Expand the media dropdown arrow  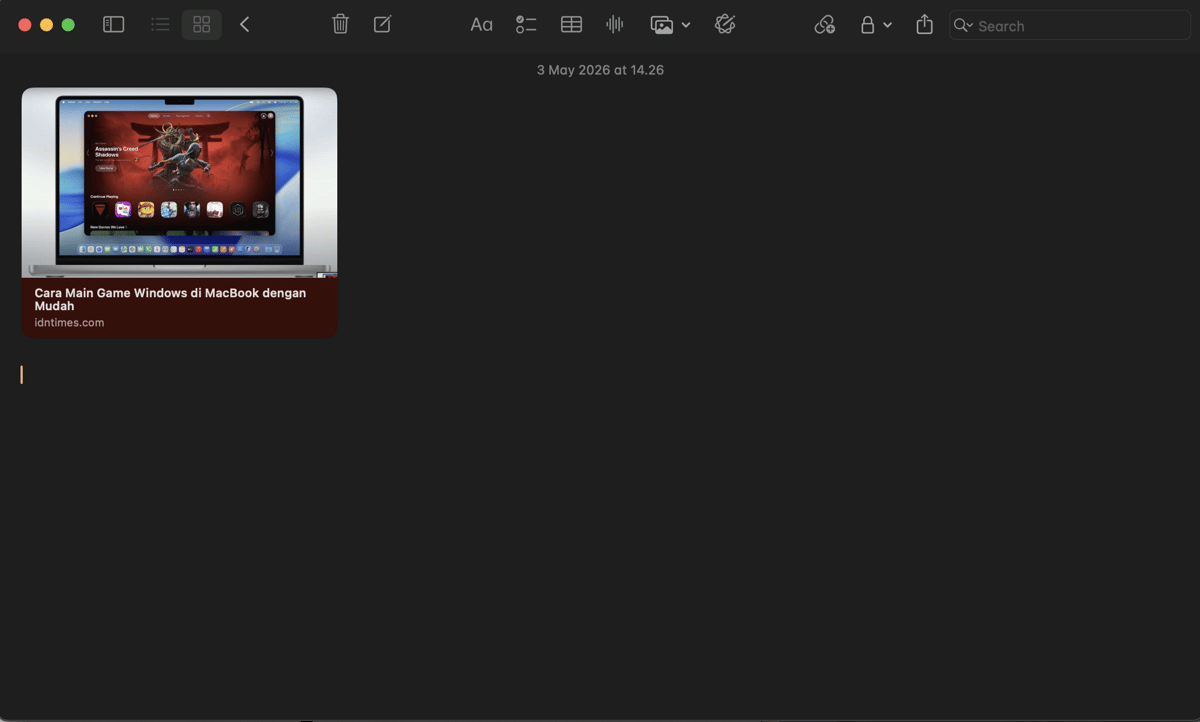686,25
